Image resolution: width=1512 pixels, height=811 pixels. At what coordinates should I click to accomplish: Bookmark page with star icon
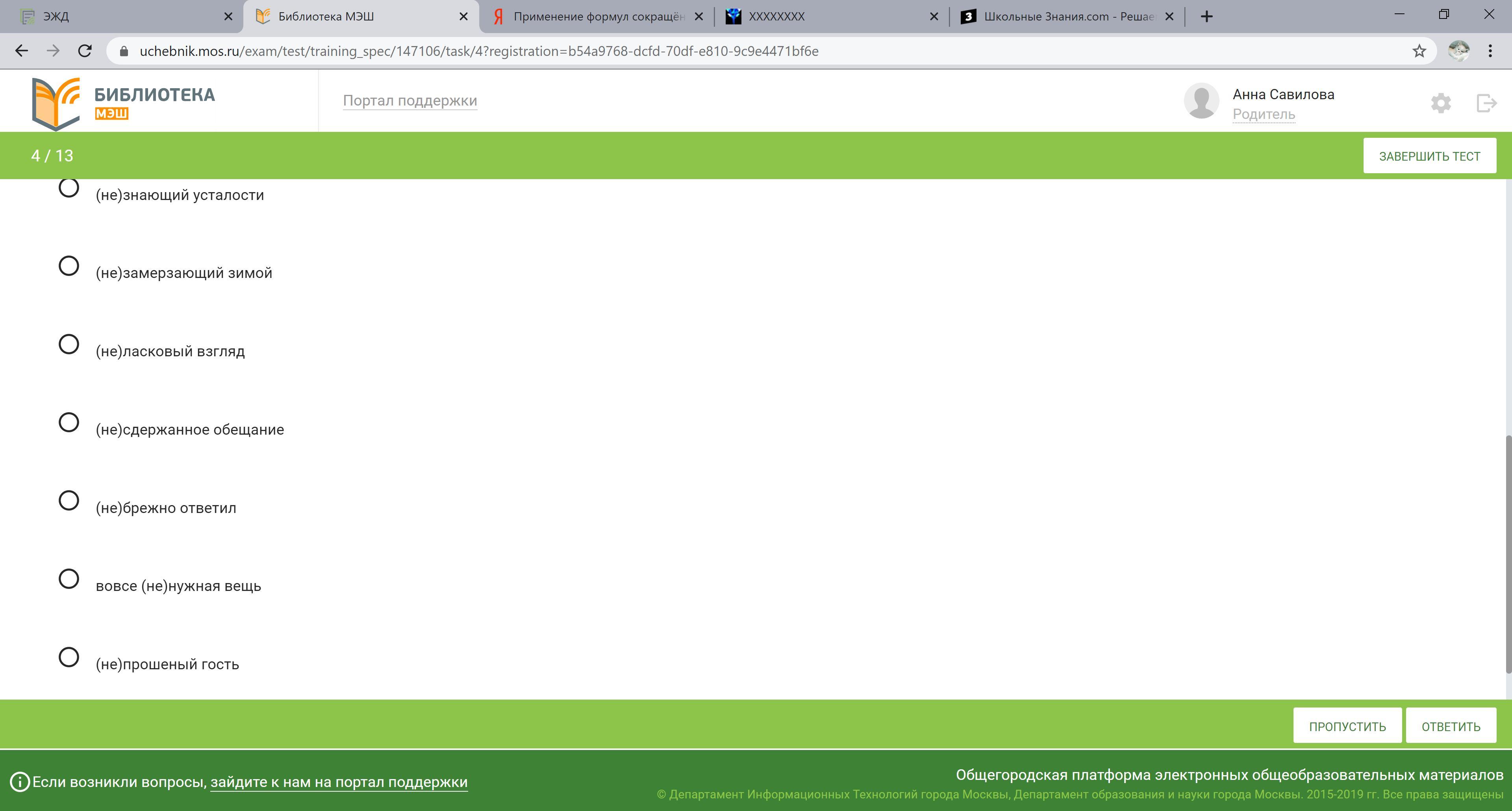click(1419, 52)
